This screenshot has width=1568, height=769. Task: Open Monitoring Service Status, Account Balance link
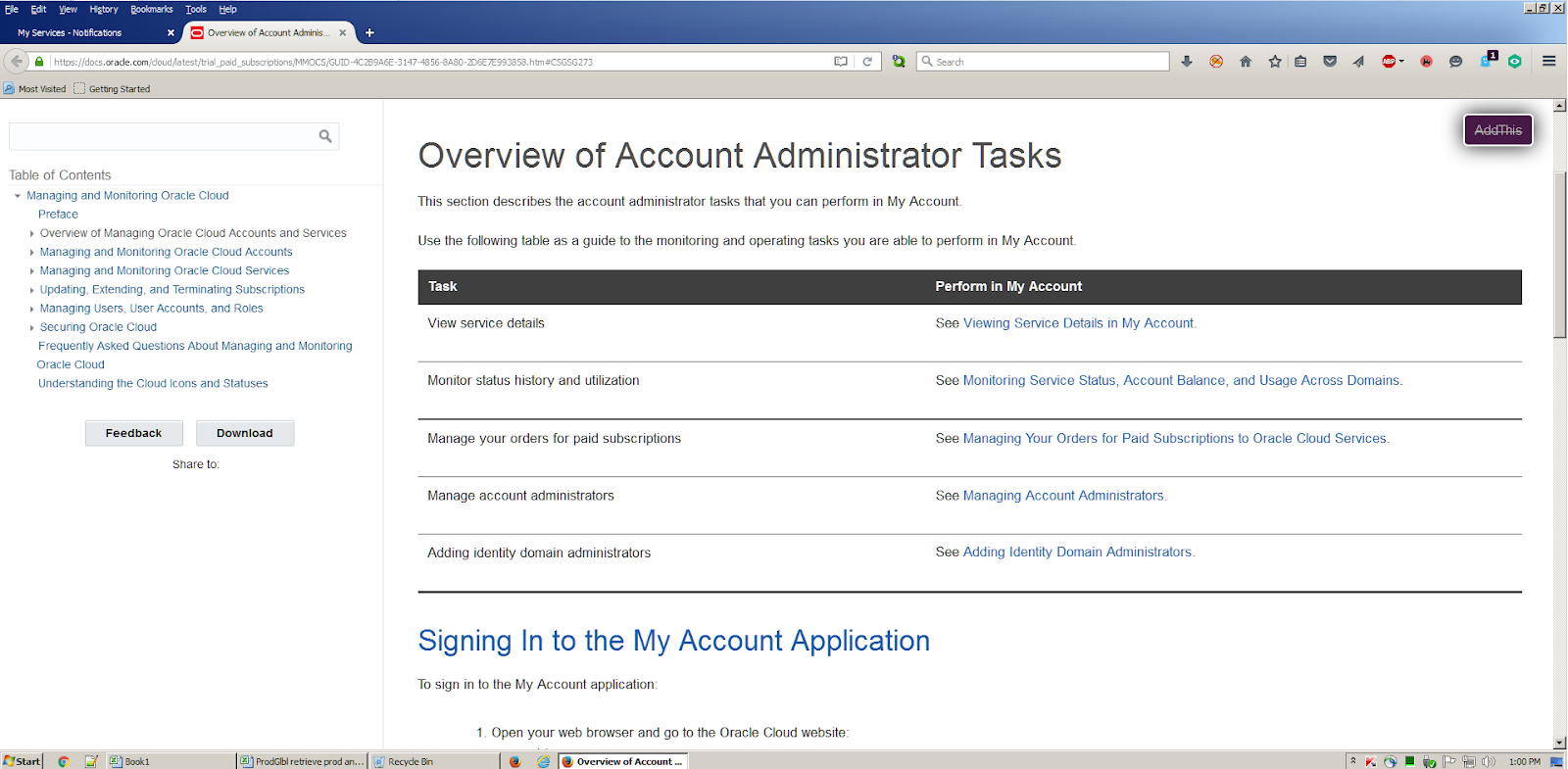tap(1181, 381)
